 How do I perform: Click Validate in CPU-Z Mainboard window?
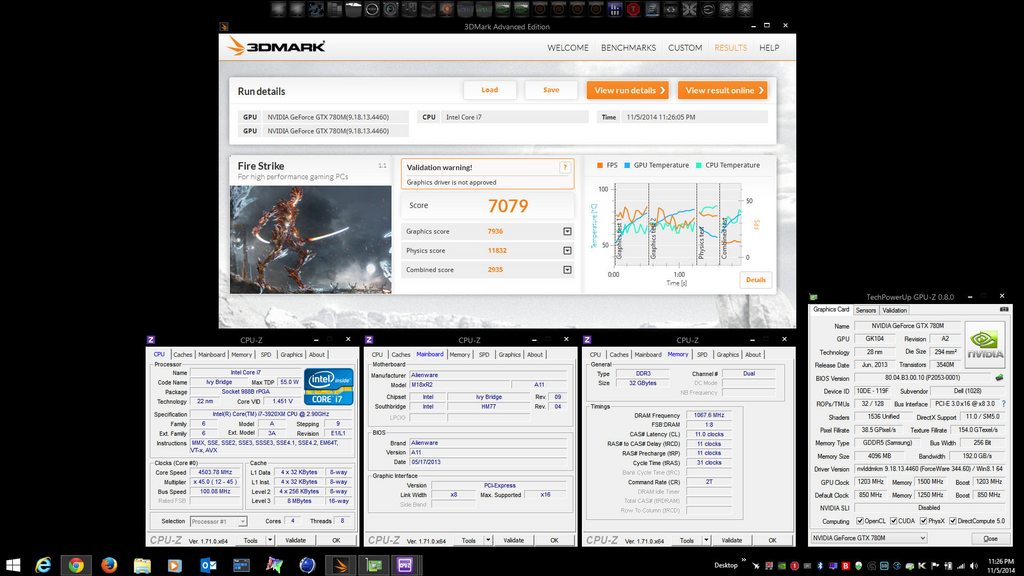point(513,540)
